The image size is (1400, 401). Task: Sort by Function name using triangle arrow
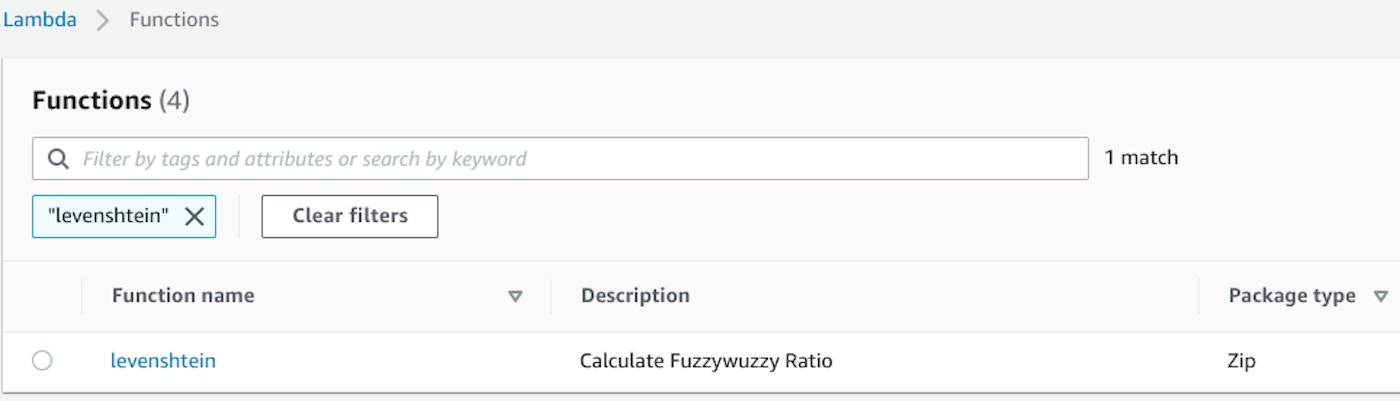[516, 296]
